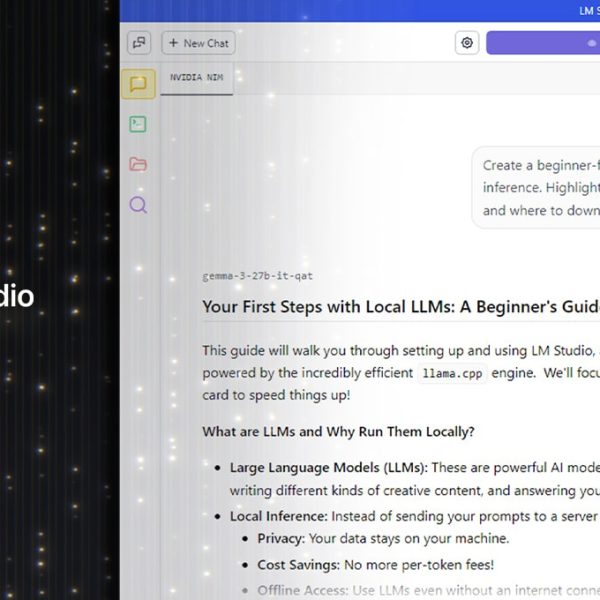Toggle the chats sidebar panel icon
Viewport: 600px width, 600px height.
pyautogui.click(x=138, y=43)
